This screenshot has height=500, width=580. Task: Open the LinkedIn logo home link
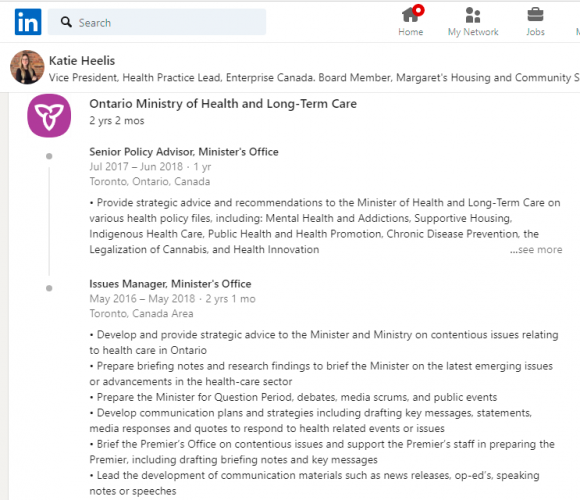click(28, 22)
